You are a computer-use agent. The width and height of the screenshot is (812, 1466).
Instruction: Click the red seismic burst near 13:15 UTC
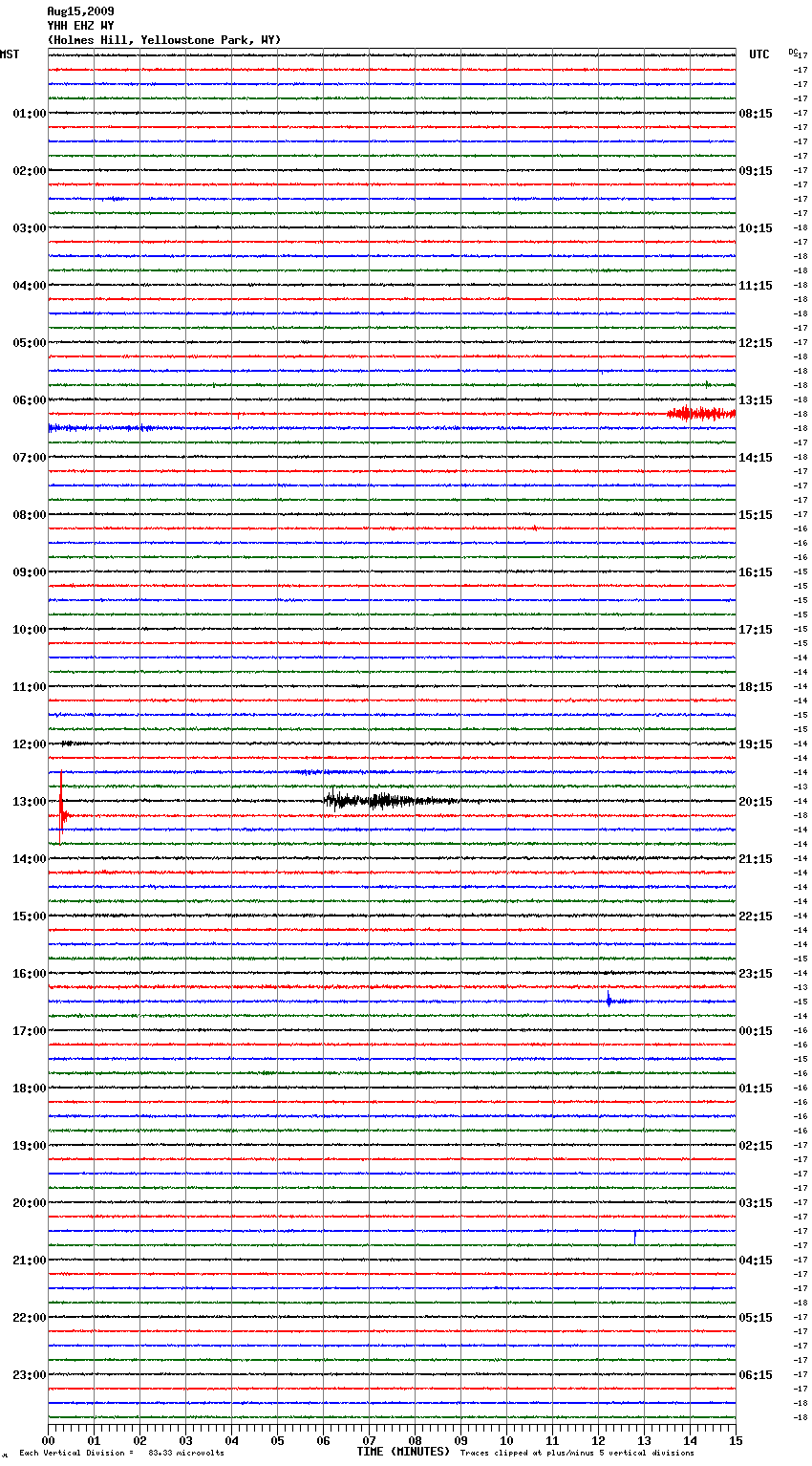click(701, 413)
